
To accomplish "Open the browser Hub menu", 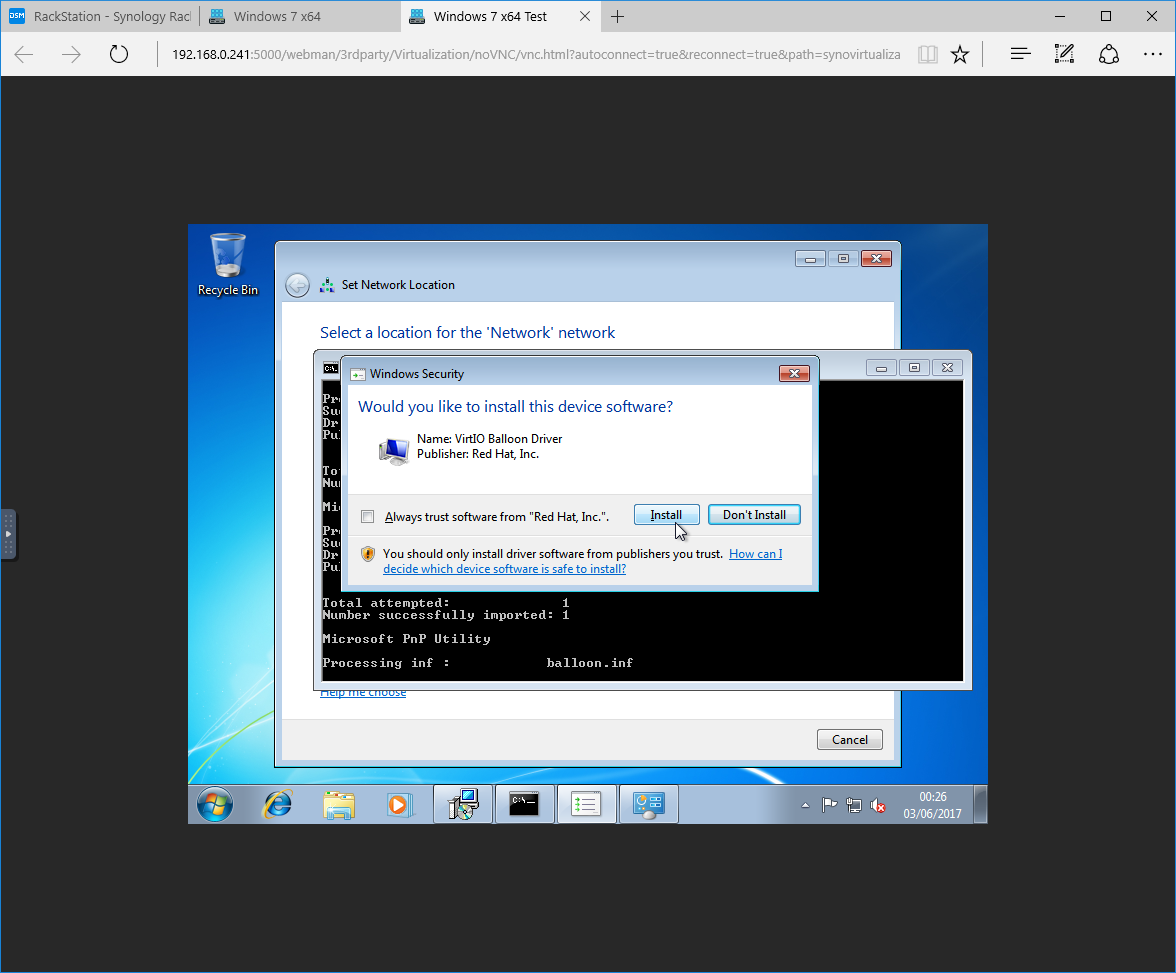I will pyautogui.click(x=1020, y=54).
